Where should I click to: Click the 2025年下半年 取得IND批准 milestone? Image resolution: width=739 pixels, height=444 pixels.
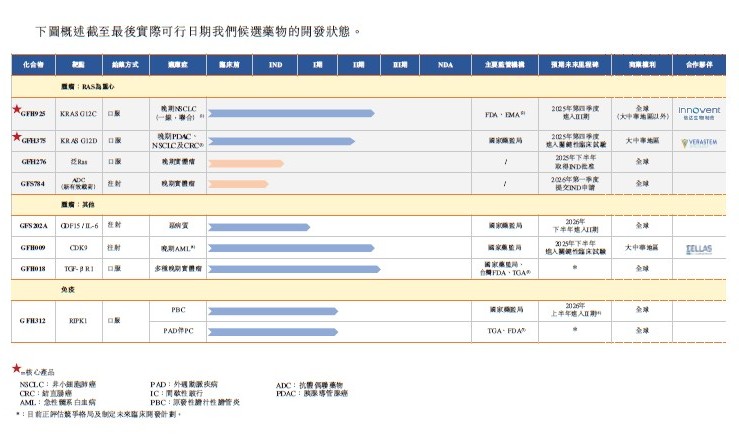pos(575,162)
